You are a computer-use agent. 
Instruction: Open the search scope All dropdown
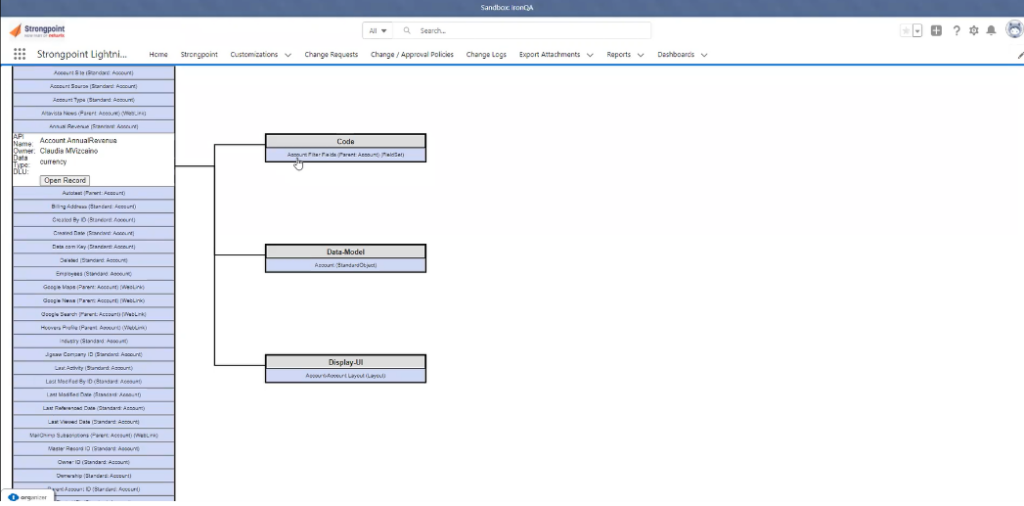pos(378,31)
